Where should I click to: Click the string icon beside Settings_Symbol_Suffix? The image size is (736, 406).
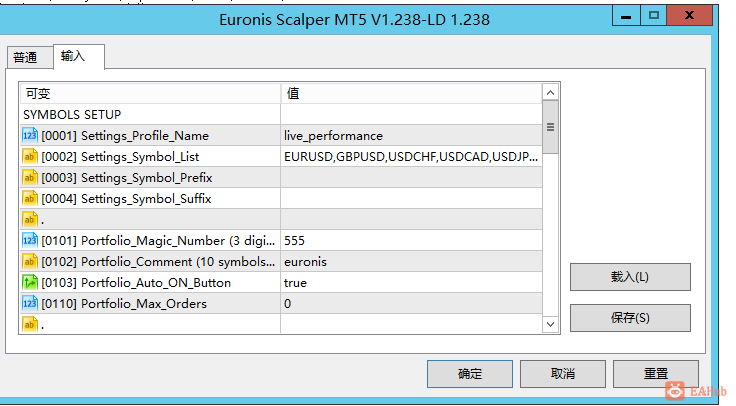pos(30,199)
